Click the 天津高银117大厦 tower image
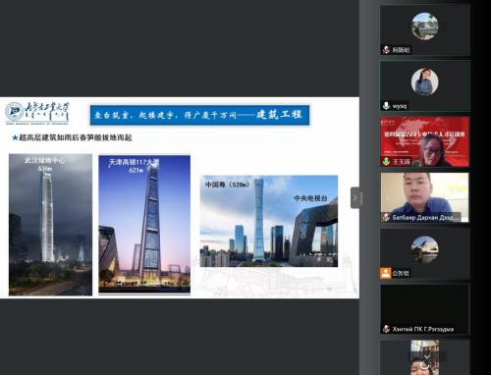The image size is (492, 376). click(x=144, y=224)
